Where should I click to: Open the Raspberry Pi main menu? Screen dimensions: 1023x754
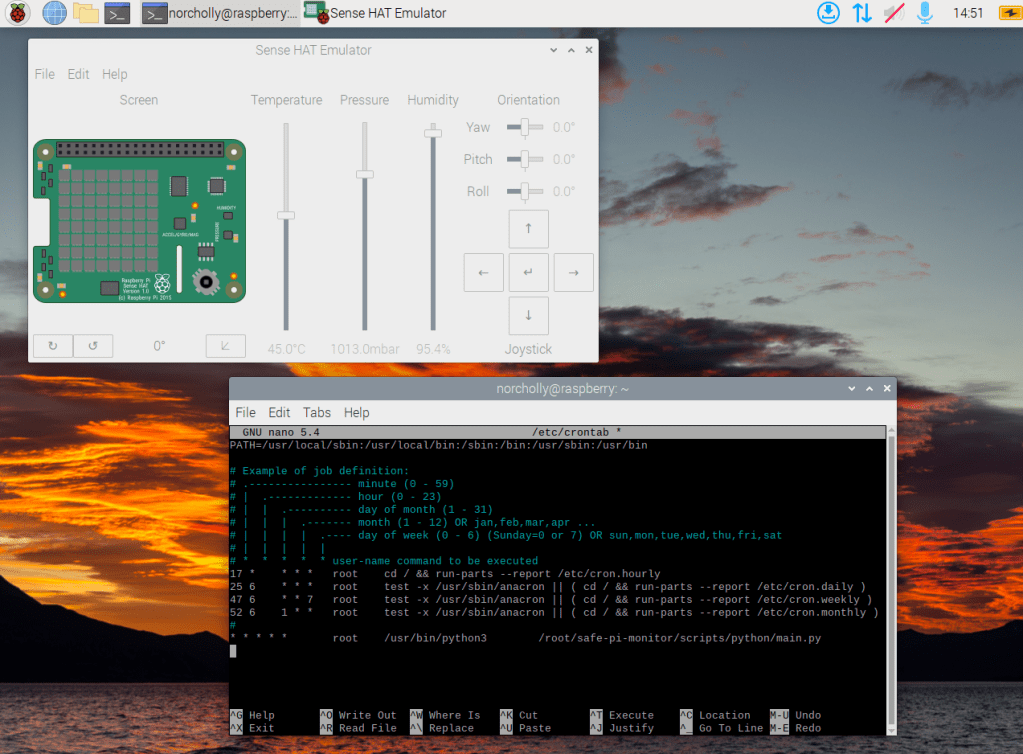coord(18,13)
